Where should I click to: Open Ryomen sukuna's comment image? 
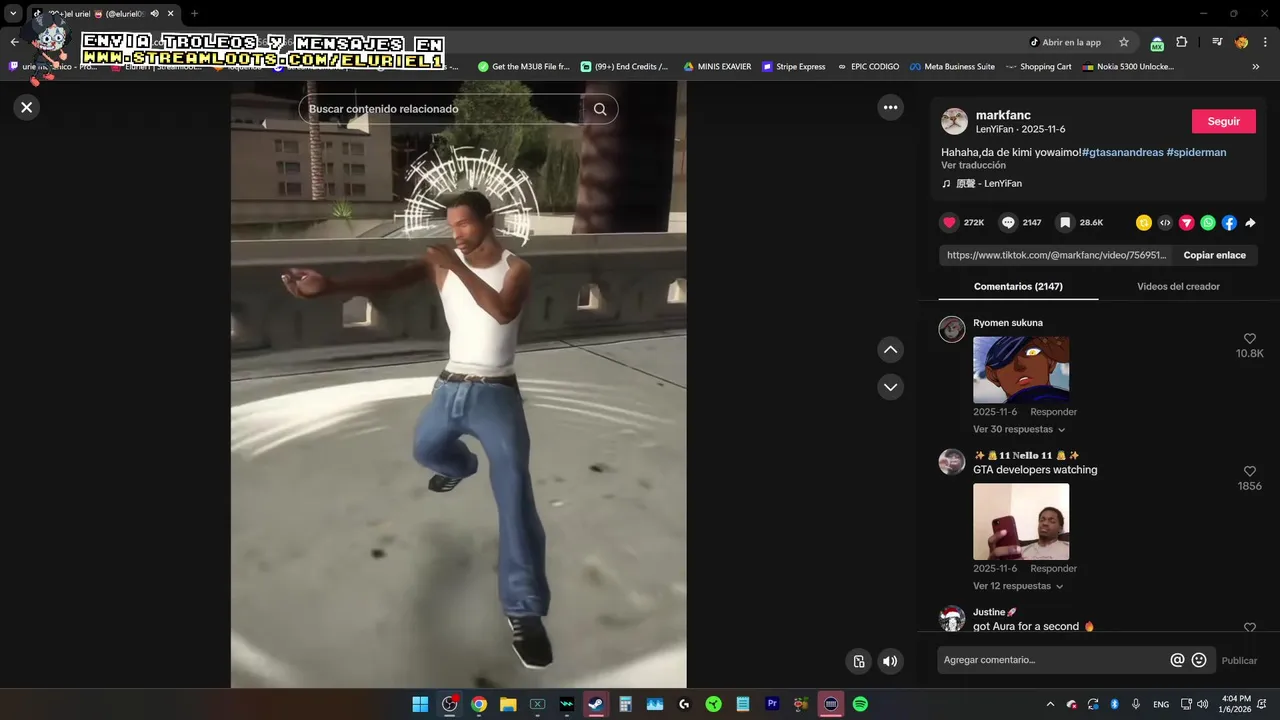pyautogui.click(x=1021, y=370)
